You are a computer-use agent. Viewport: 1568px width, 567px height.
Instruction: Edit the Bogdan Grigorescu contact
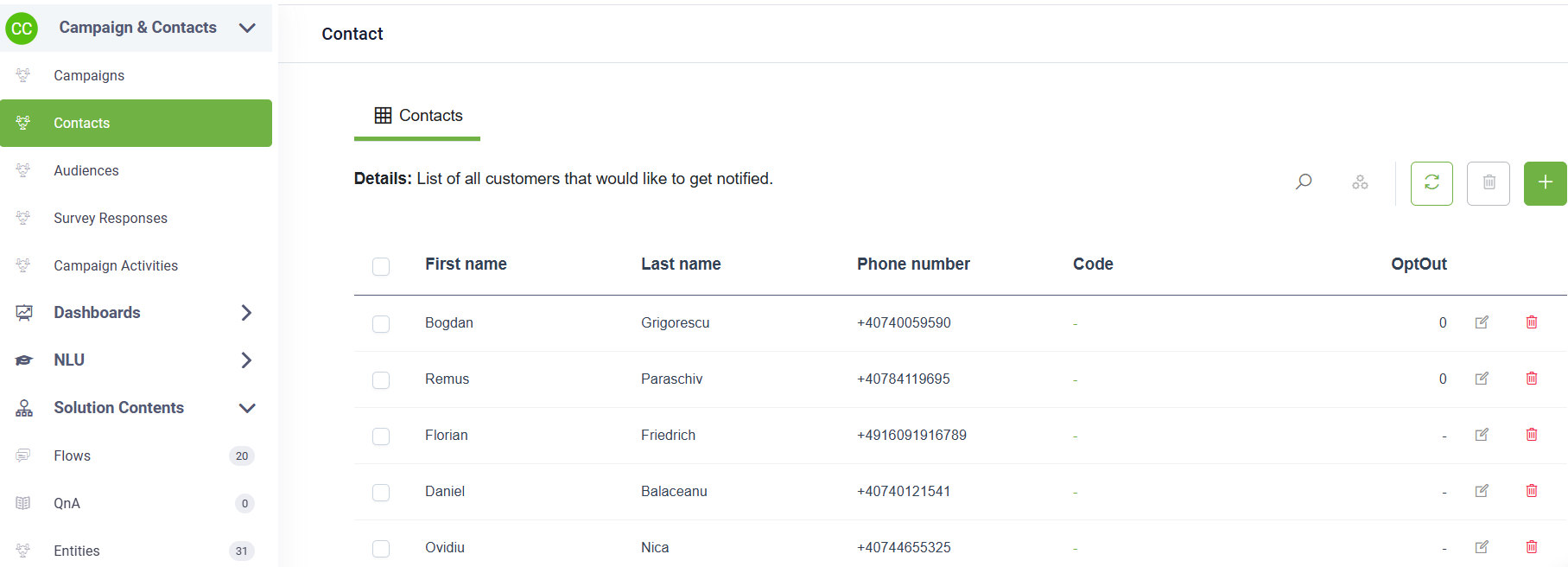(1482, 322)
